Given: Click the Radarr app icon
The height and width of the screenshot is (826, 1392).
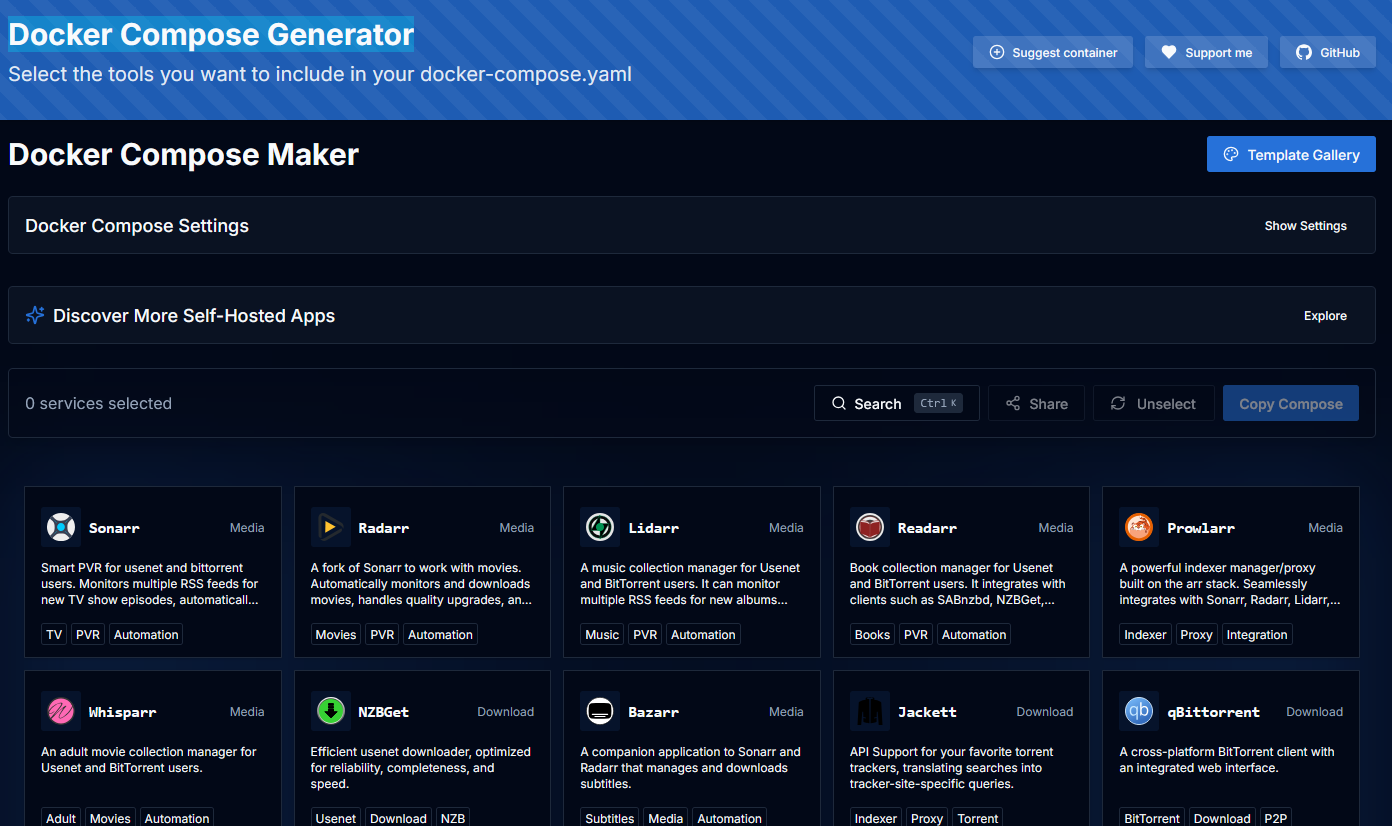Looking at the screenshot, I should (x=331, y=527).
